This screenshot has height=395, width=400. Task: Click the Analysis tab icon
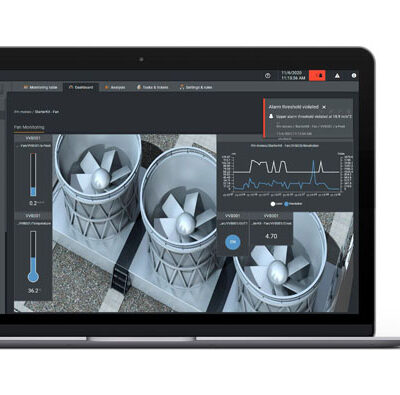pos(107,87)
